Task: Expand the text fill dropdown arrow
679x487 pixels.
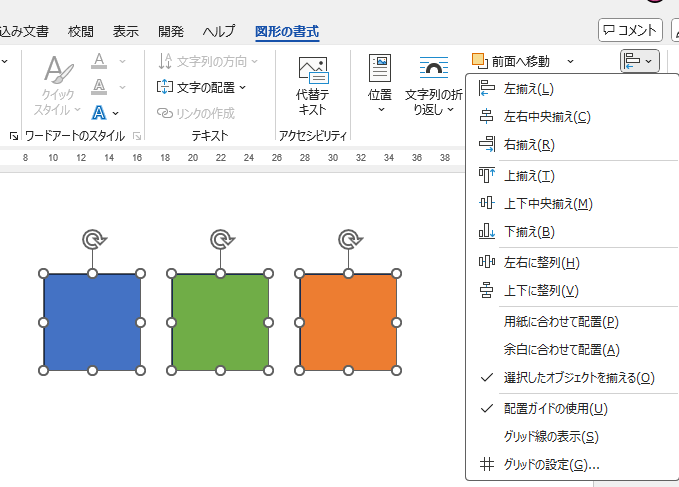Action: 123,61
